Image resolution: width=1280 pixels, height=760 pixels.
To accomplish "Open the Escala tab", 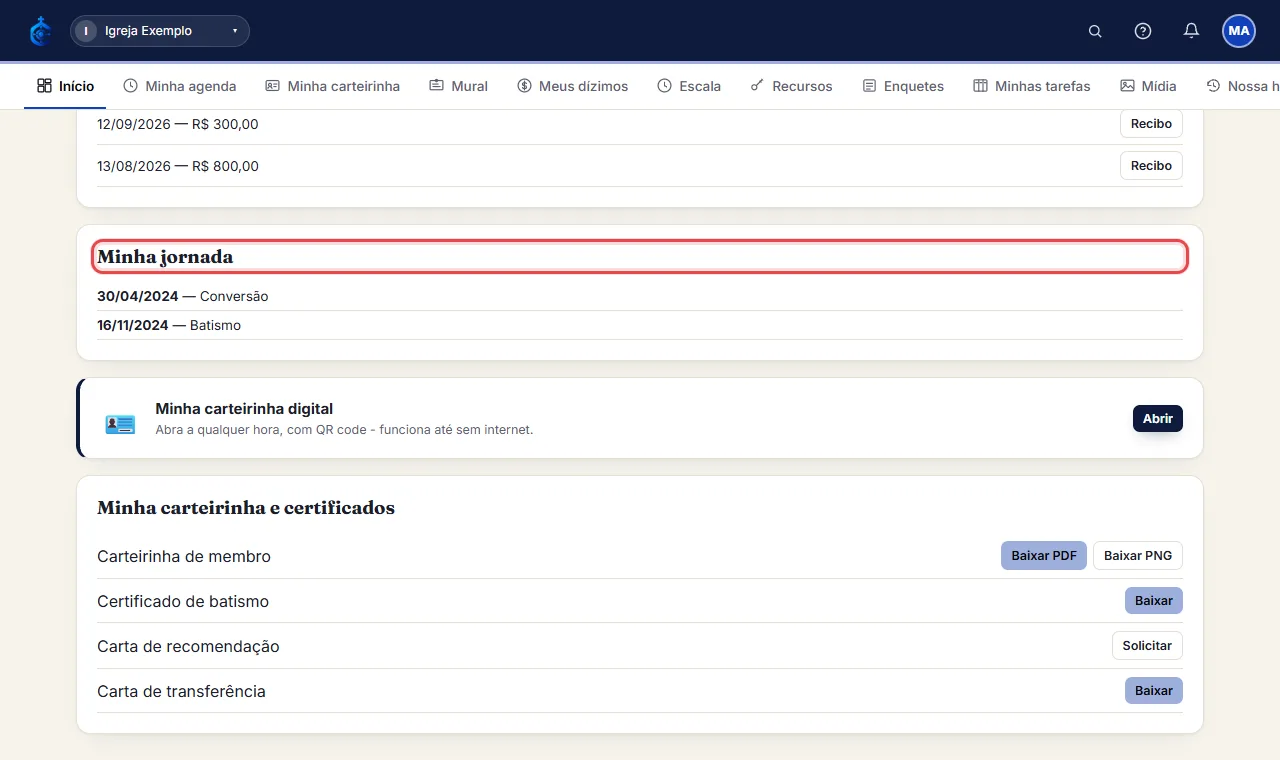I will (689, 86).
